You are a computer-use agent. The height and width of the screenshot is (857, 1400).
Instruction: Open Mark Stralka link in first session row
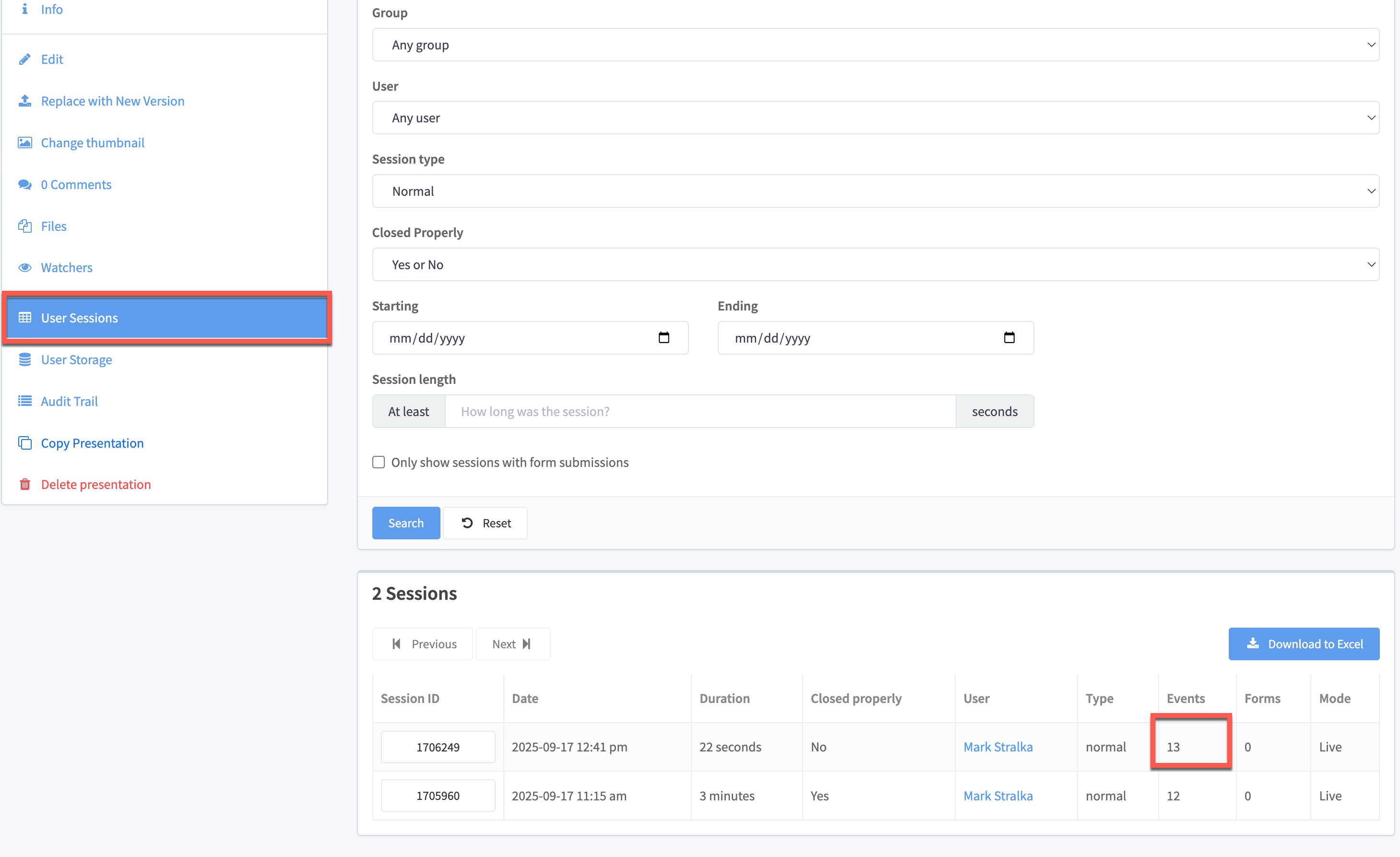[998, 747]
